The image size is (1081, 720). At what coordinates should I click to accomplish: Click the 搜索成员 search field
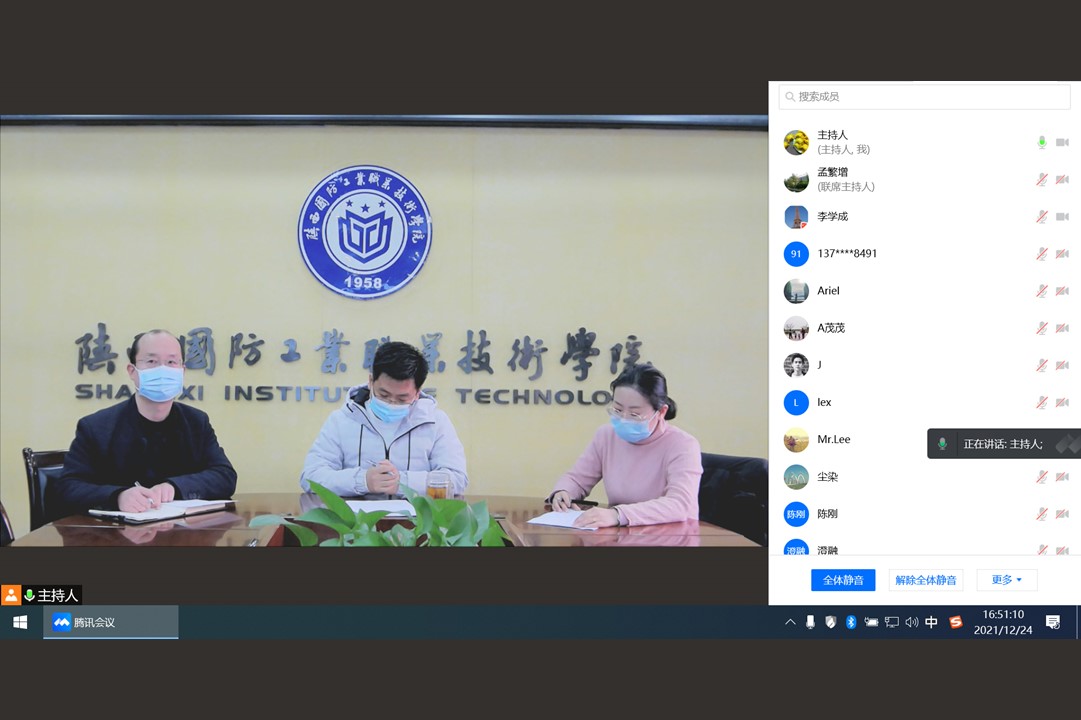pyautogui.click(x=925, y=97)
